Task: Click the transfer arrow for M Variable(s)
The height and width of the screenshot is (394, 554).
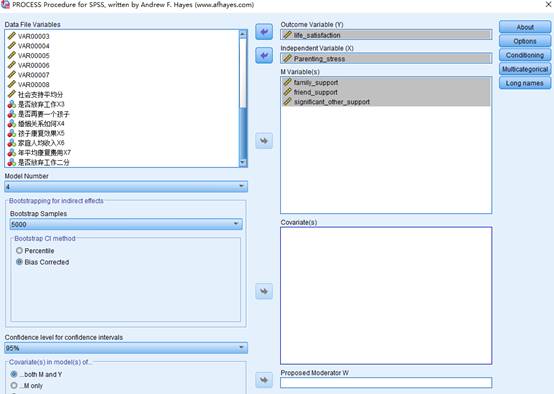Action: (264, 141)
